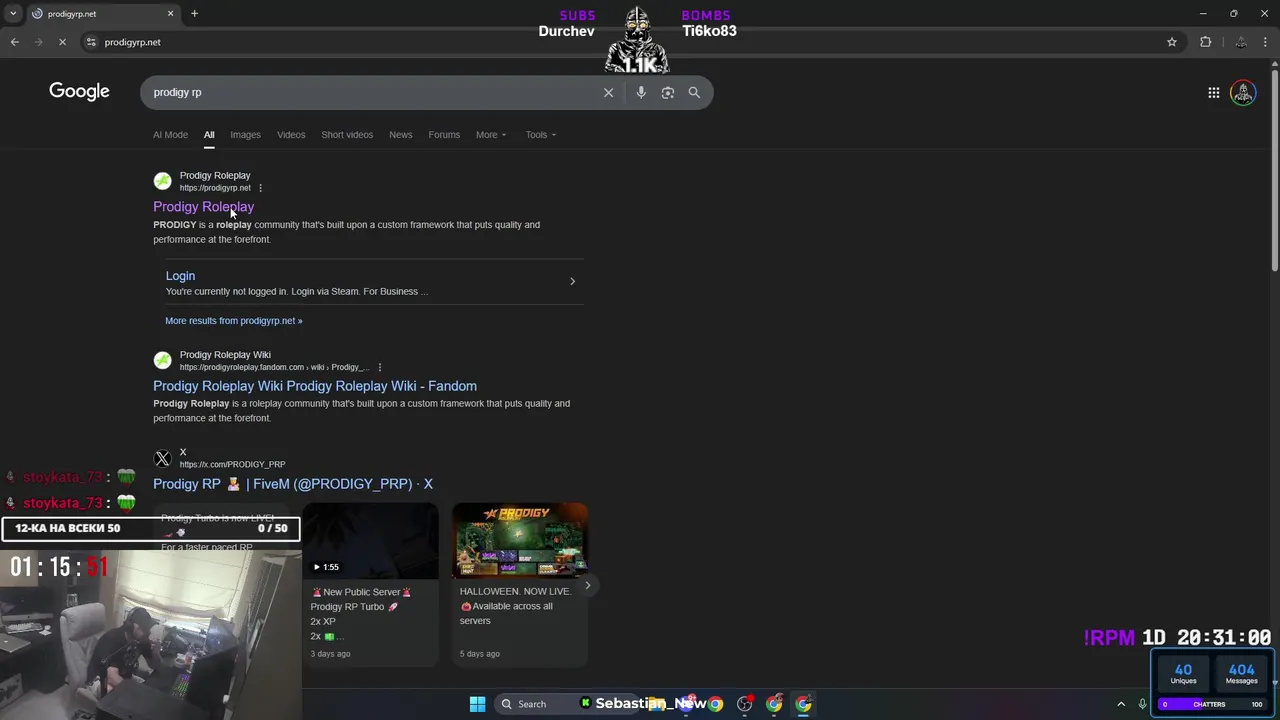Open the Prodigy RP FiveM X link

coord(293,484)
